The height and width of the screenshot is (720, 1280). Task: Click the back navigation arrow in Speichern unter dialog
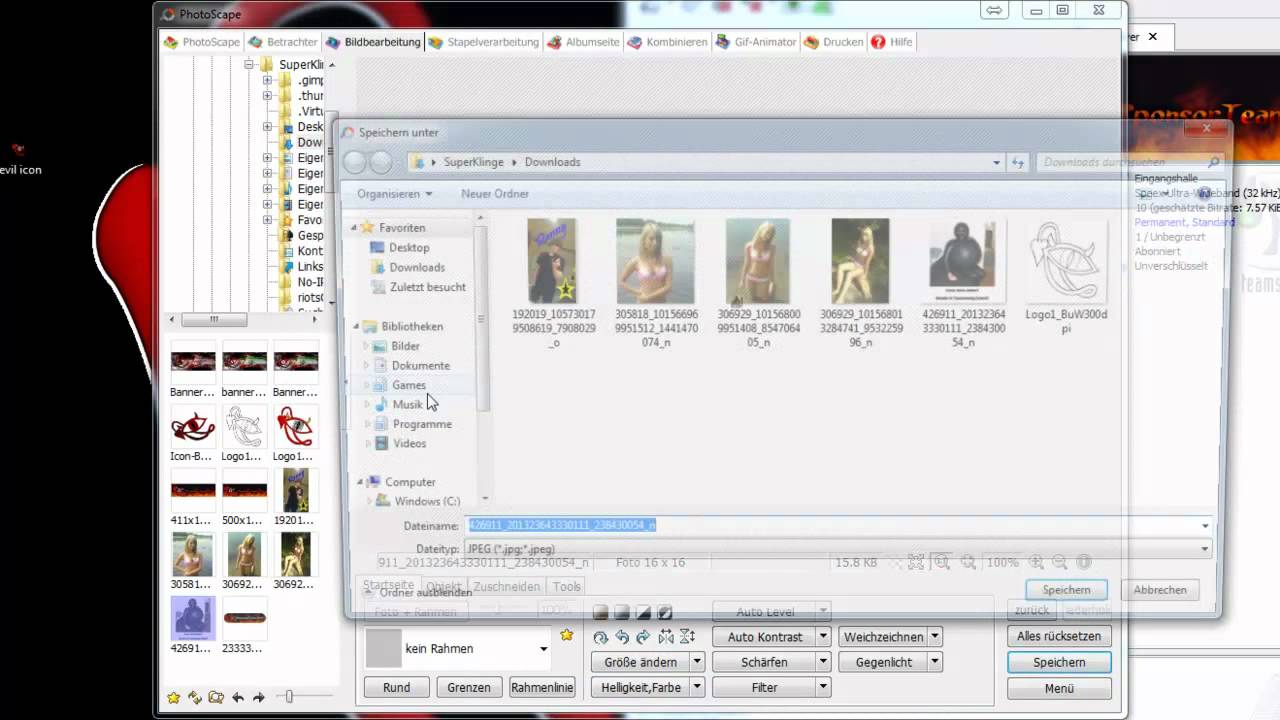[x=356, y=161]
